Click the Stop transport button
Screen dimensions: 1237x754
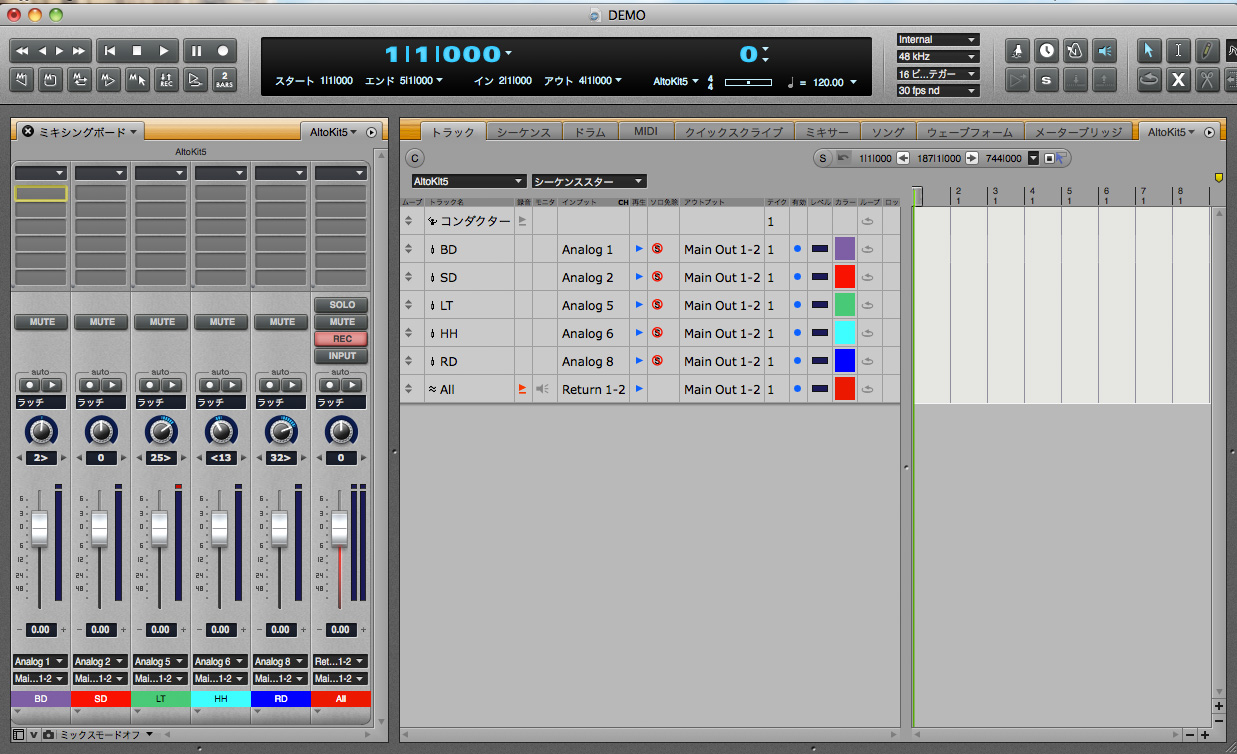137,51
